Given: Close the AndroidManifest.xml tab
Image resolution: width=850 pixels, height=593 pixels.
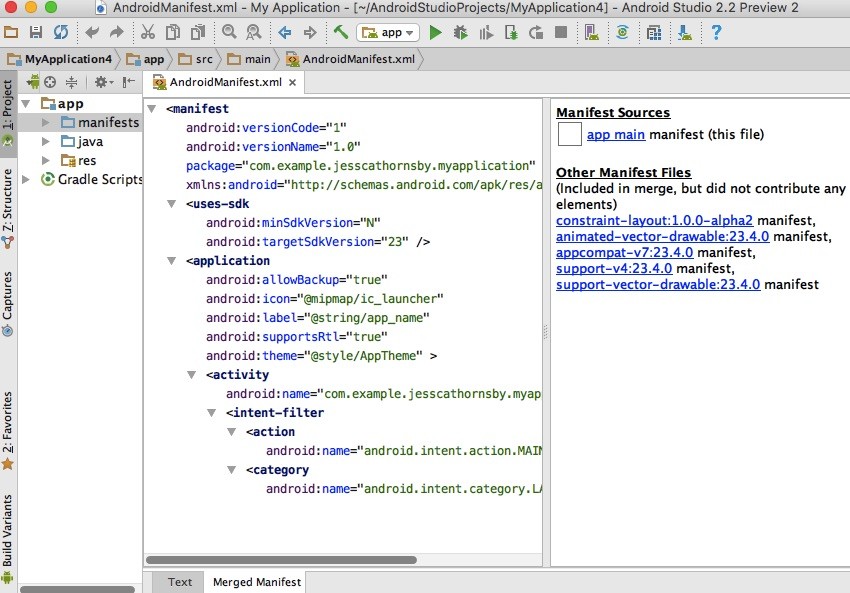Looking at the screenshot, I should pos(293,82).
